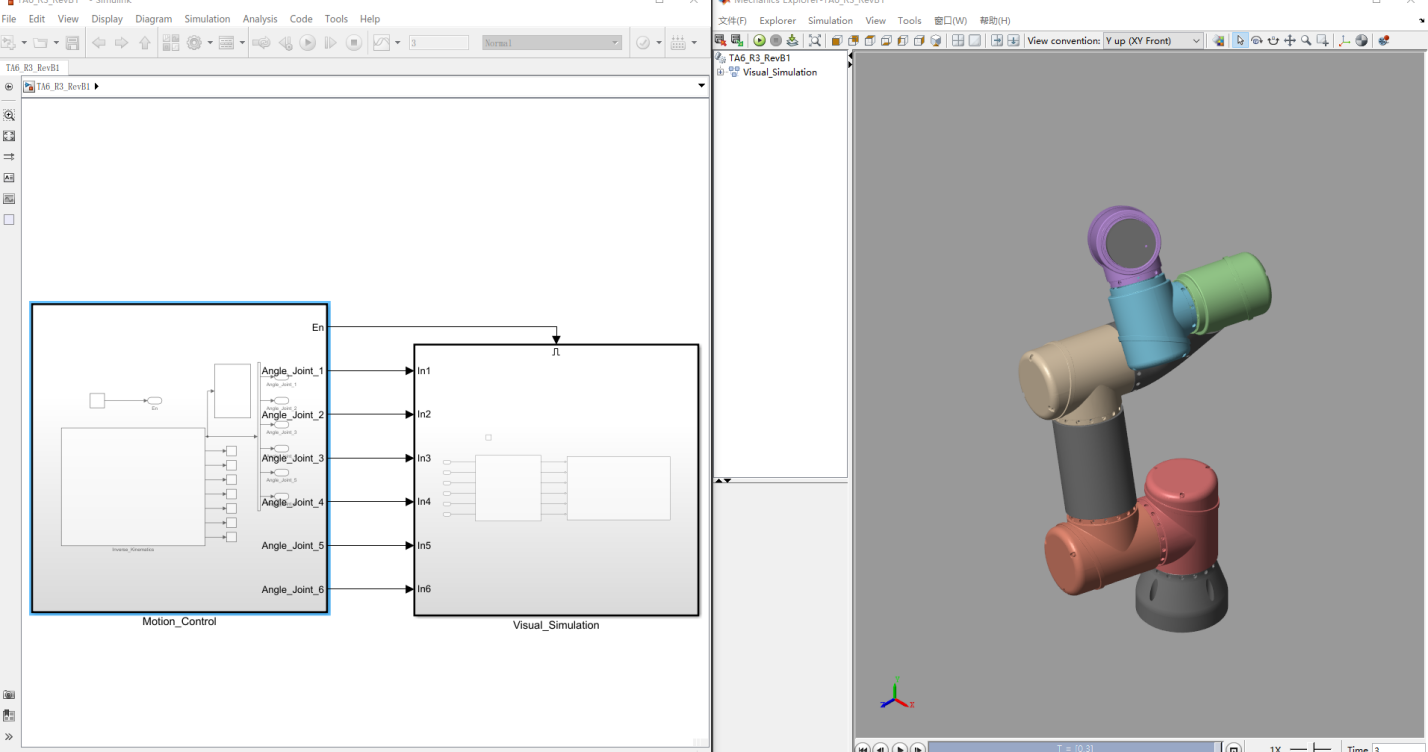
Task: Expand TA6_R3_RevB1 breadcrumb path arrow
Action: pos(96,87)
